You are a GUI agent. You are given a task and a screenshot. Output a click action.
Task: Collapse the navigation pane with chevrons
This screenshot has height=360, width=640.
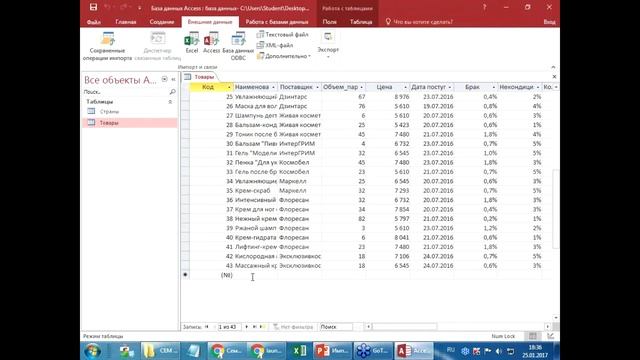(173, 79)
